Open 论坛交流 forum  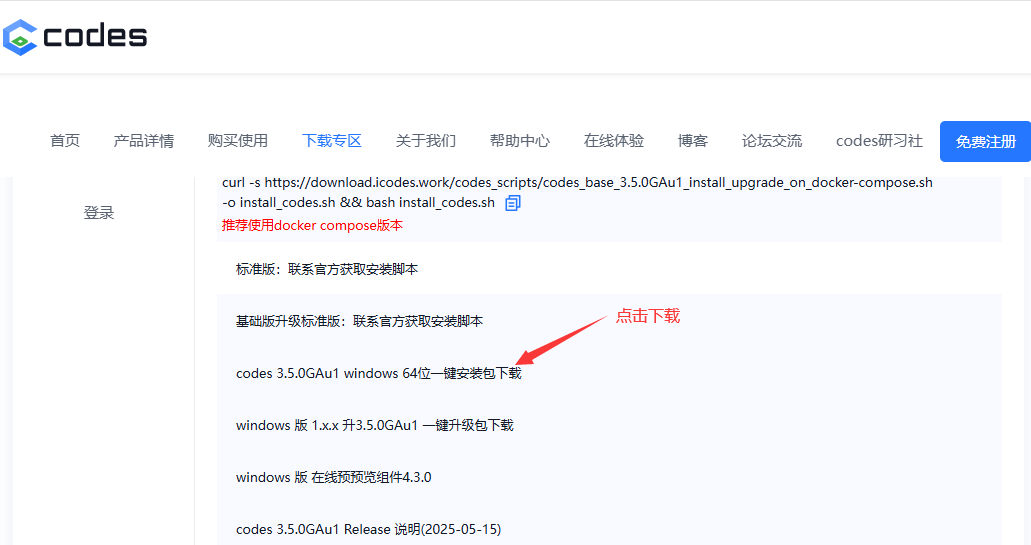pos(772,141)
